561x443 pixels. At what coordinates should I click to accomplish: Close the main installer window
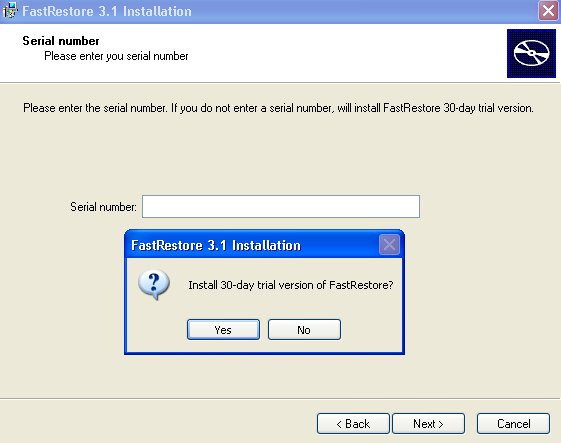tap(548, 11)
